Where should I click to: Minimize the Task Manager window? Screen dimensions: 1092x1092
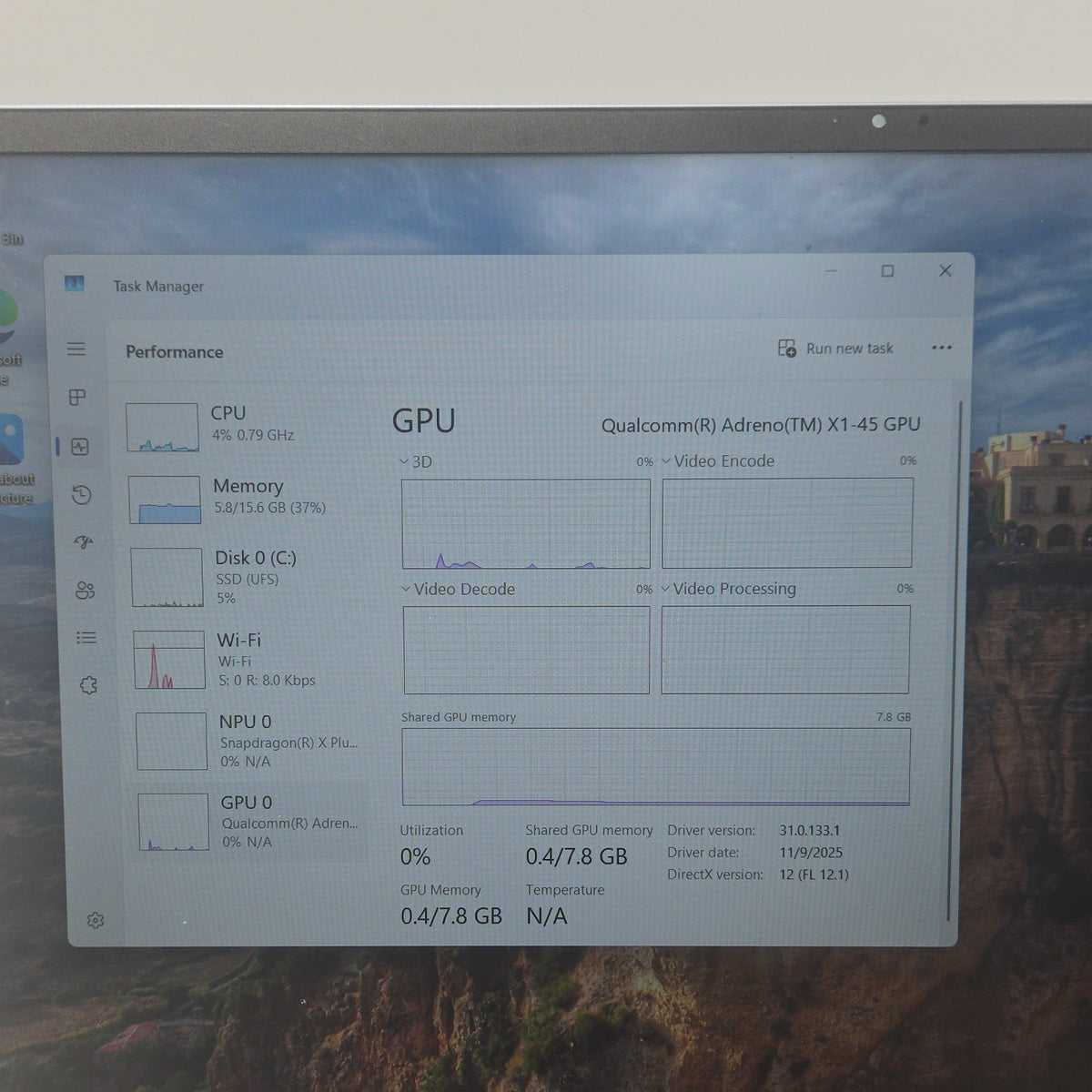click(831, 271)
